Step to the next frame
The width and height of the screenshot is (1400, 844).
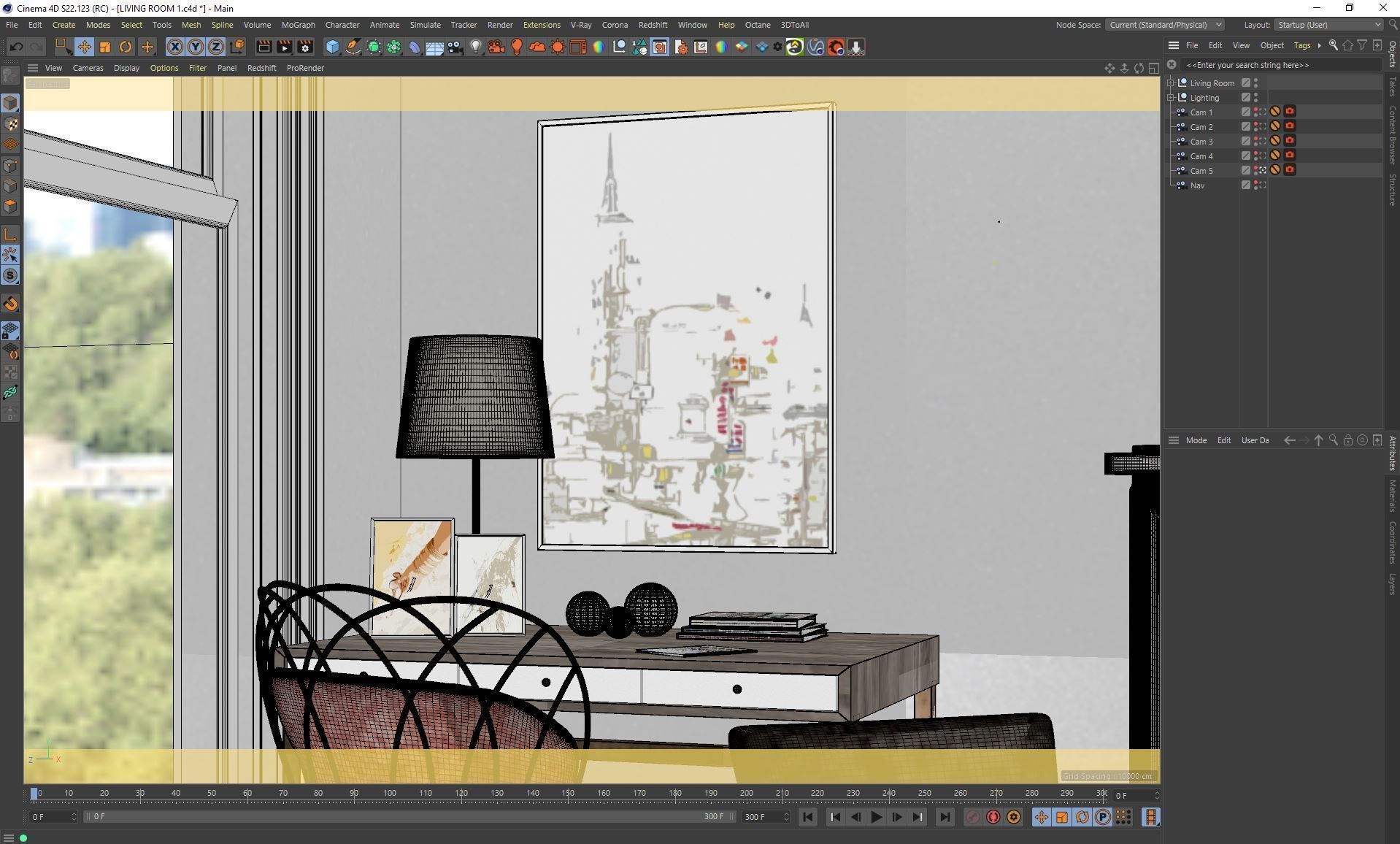point(897,817)
